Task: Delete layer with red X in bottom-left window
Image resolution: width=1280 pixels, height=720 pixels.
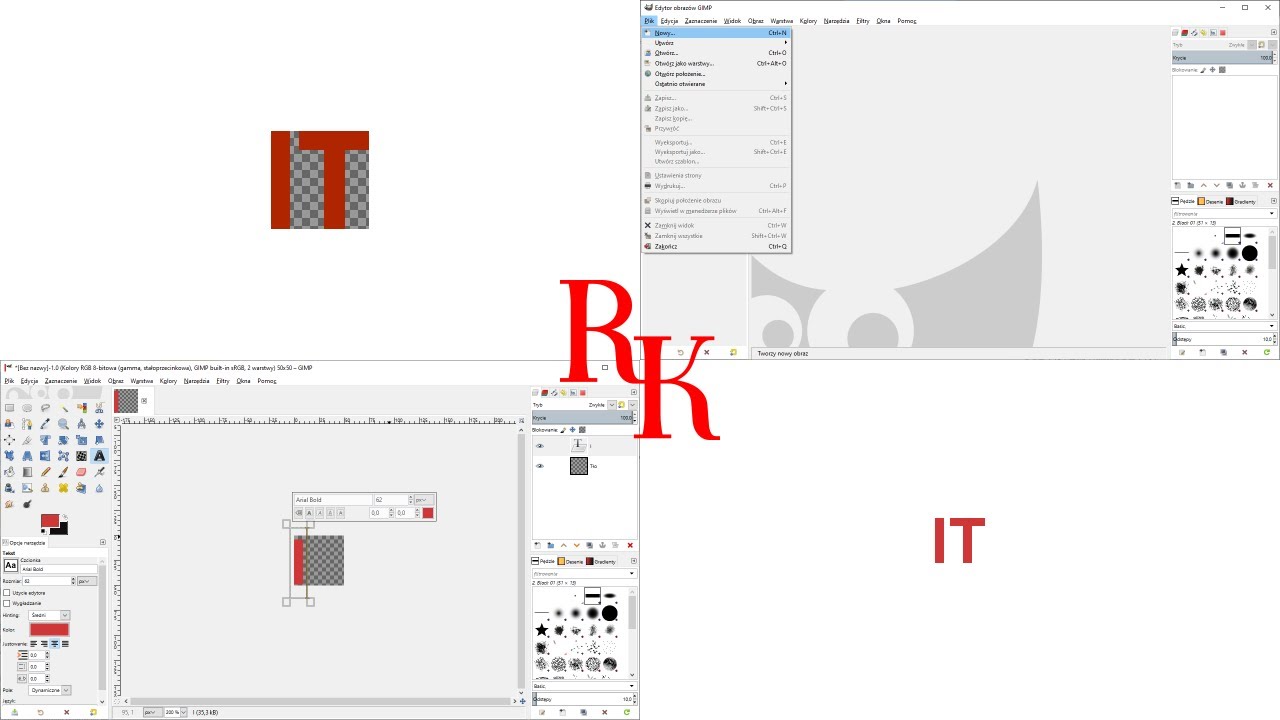Action: pos(630,545)
